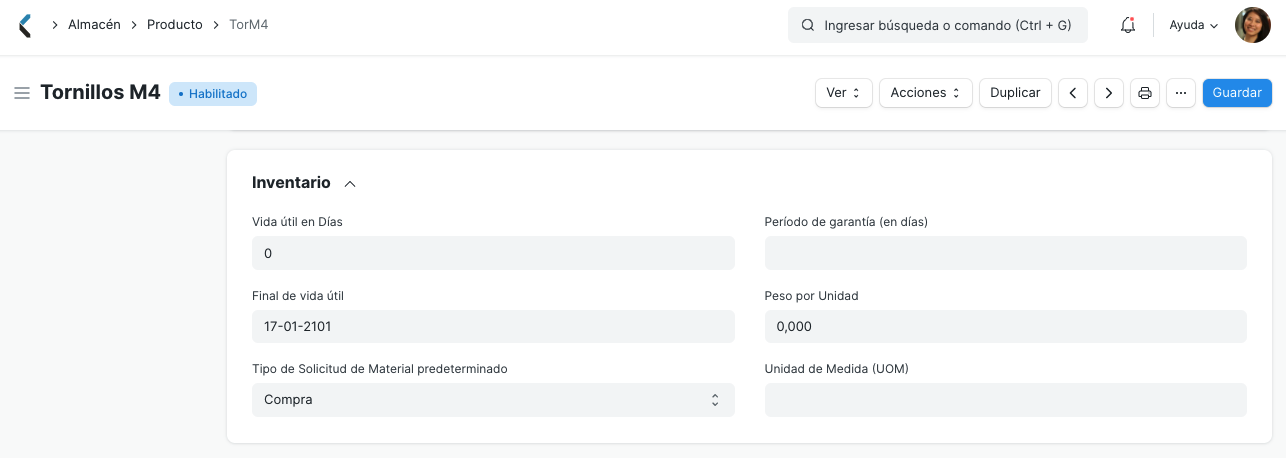This screenshot has width=1286, height=458.
Task: Click the app logo home icon
Action: [25, 25]
